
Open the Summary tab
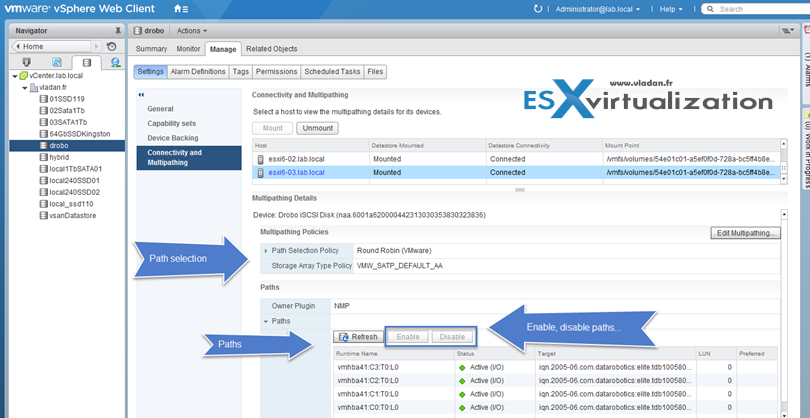pos(151,49)
